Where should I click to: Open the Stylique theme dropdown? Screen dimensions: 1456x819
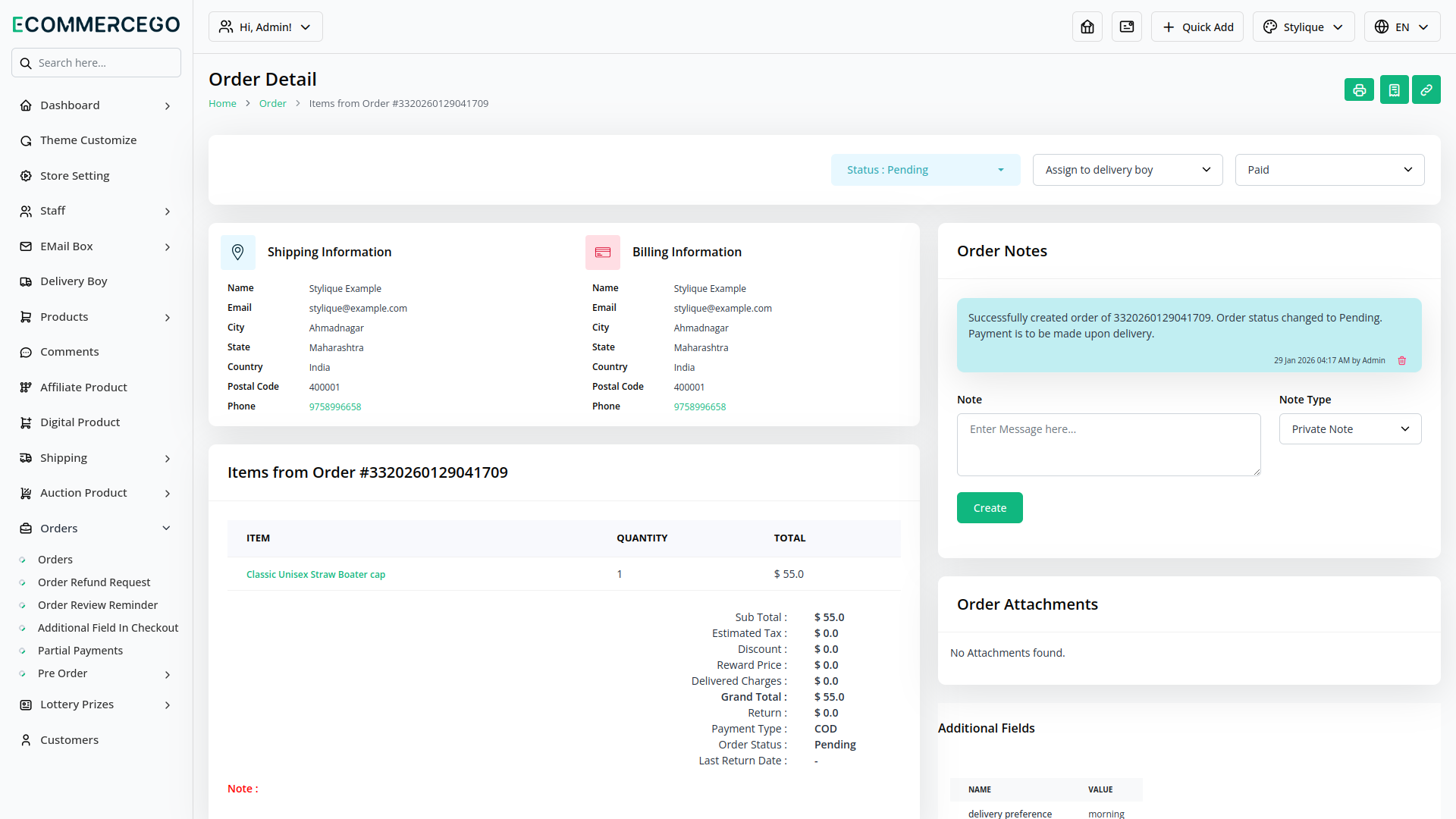1304,27
